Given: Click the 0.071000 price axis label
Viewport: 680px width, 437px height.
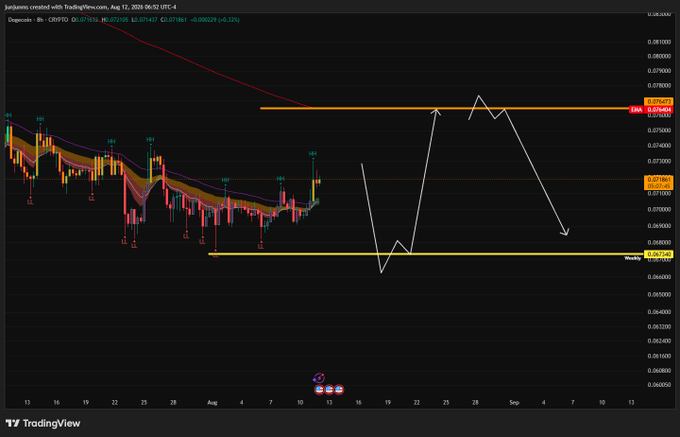Looking at the screenshot, I should pyautogui.click(x=659, y=193).
